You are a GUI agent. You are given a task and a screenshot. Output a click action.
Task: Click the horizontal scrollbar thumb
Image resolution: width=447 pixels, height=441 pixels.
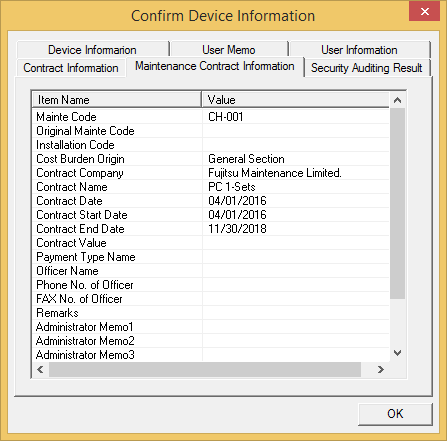205,369
